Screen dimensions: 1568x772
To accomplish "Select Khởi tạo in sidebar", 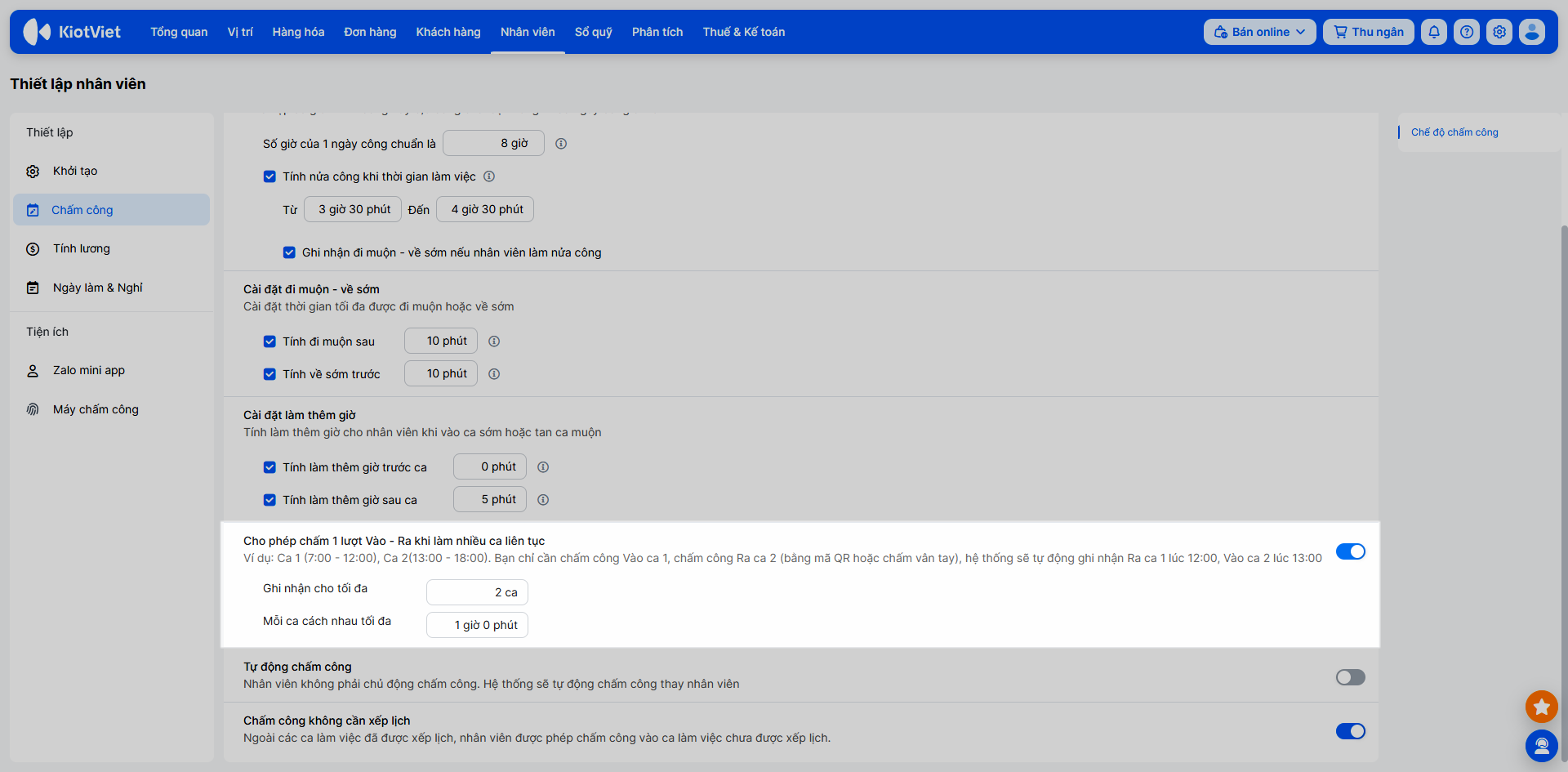I will (111, 171).
